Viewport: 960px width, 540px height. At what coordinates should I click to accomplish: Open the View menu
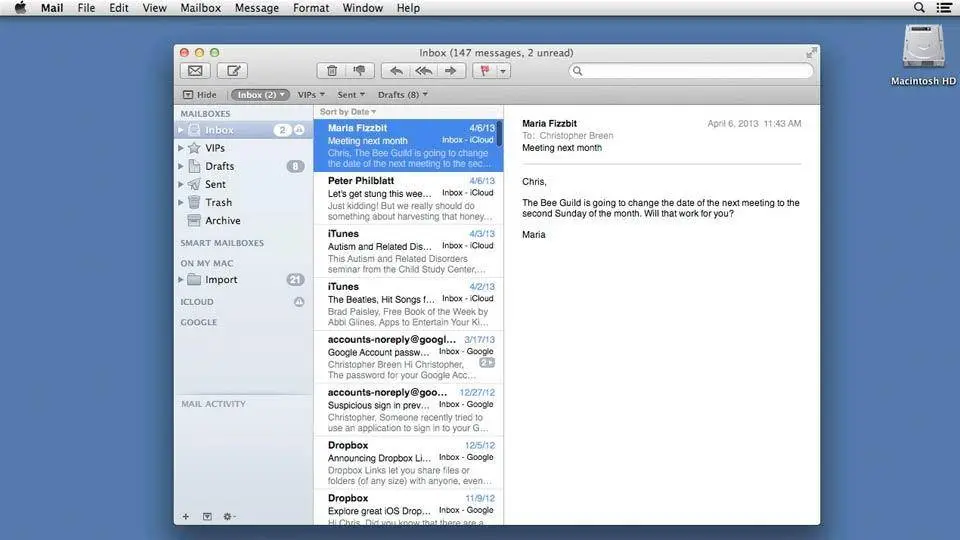coord(154,8)
